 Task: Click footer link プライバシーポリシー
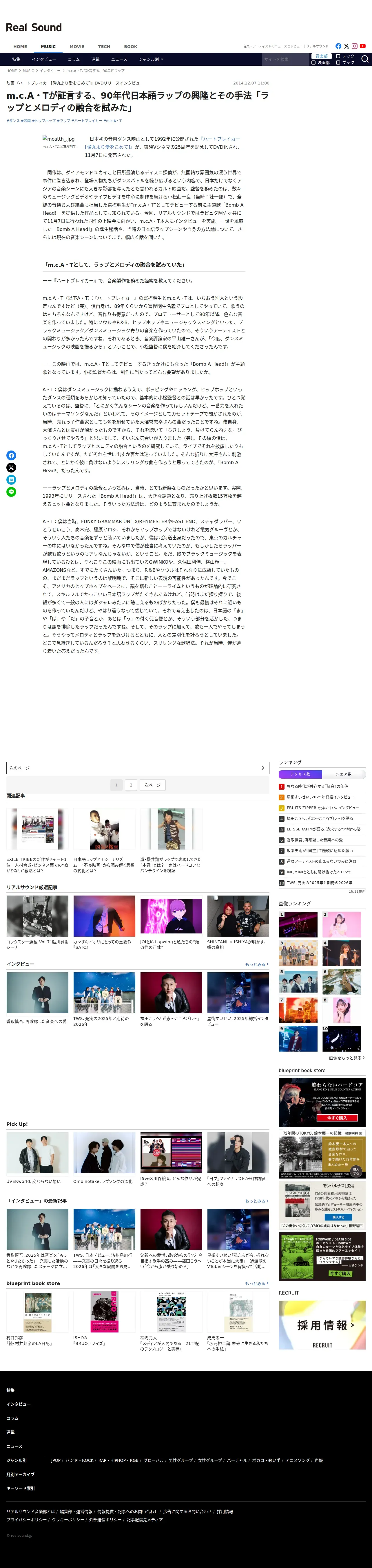tap(26, 1519)
